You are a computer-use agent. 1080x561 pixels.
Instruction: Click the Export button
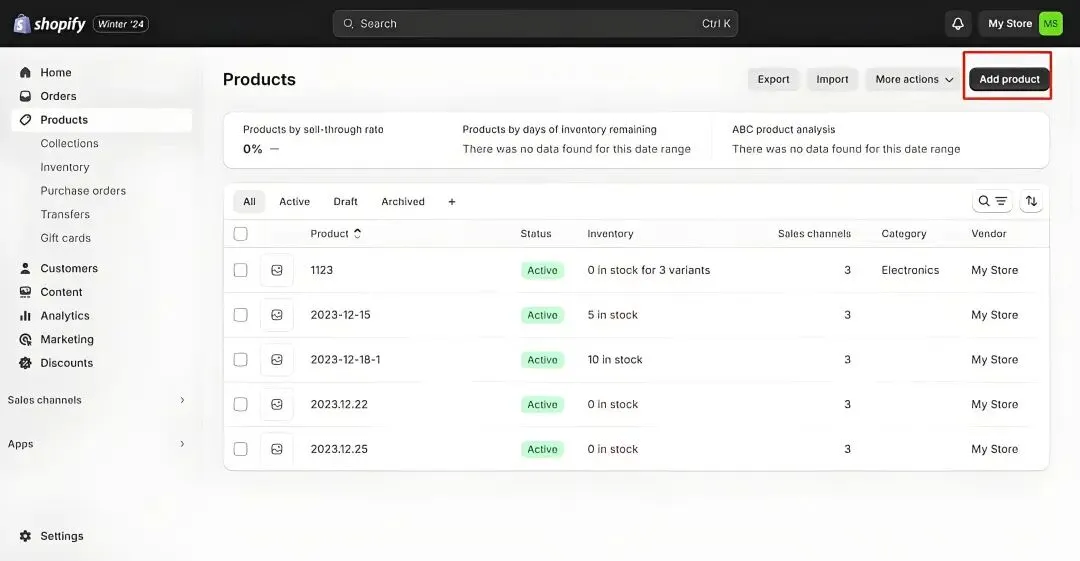pos(773,80)
